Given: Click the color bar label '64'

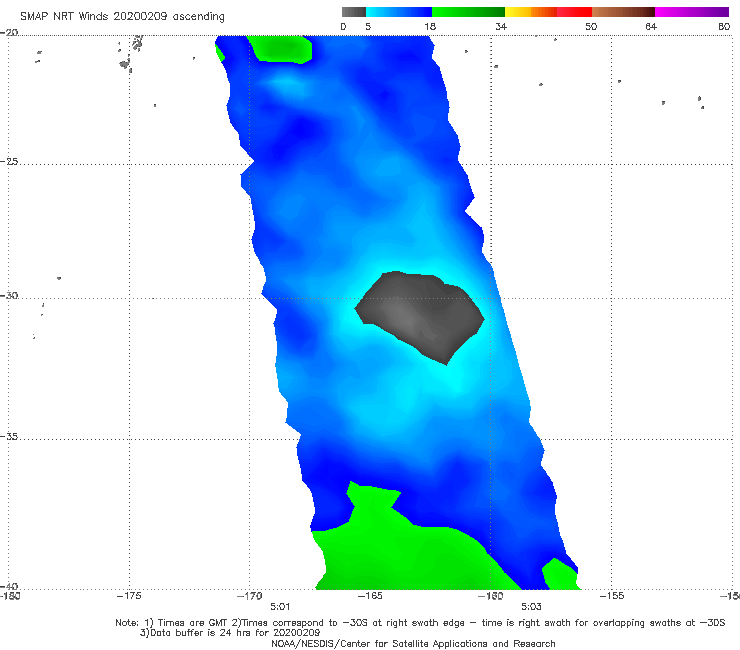Looking at the screenshot, I should click(651, 26).
